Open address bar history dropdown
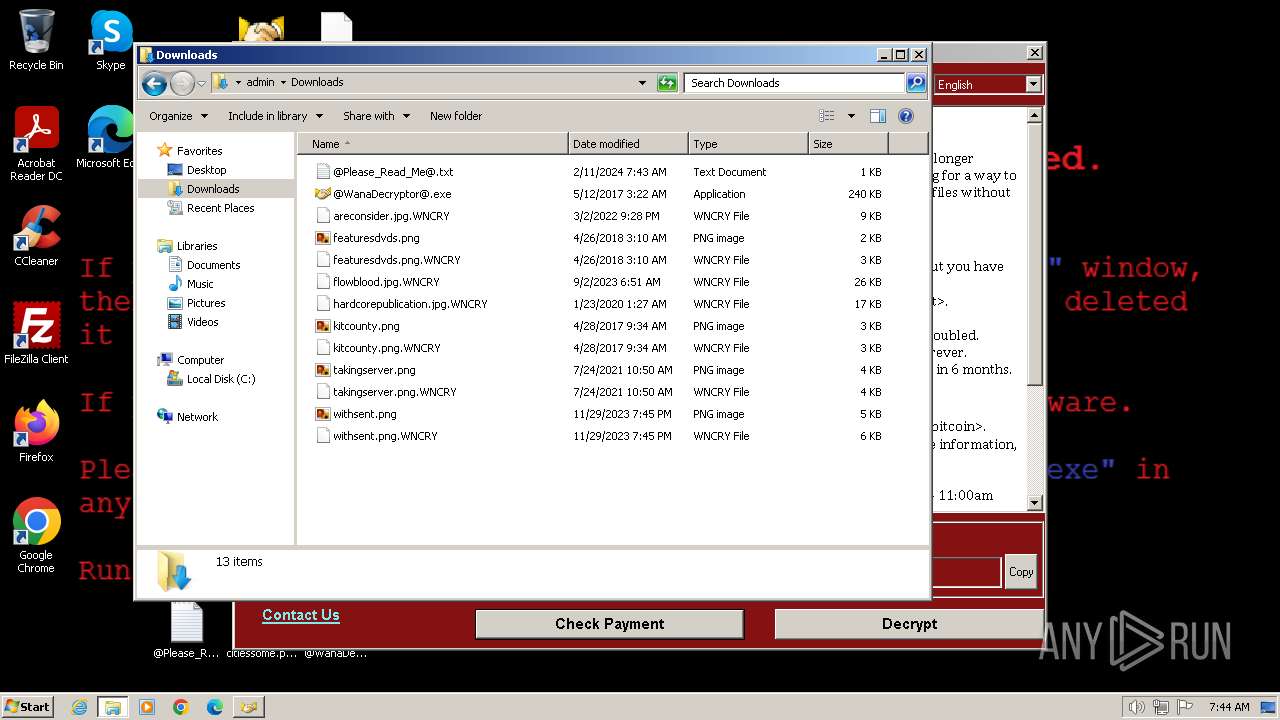 tap(642, 83)
